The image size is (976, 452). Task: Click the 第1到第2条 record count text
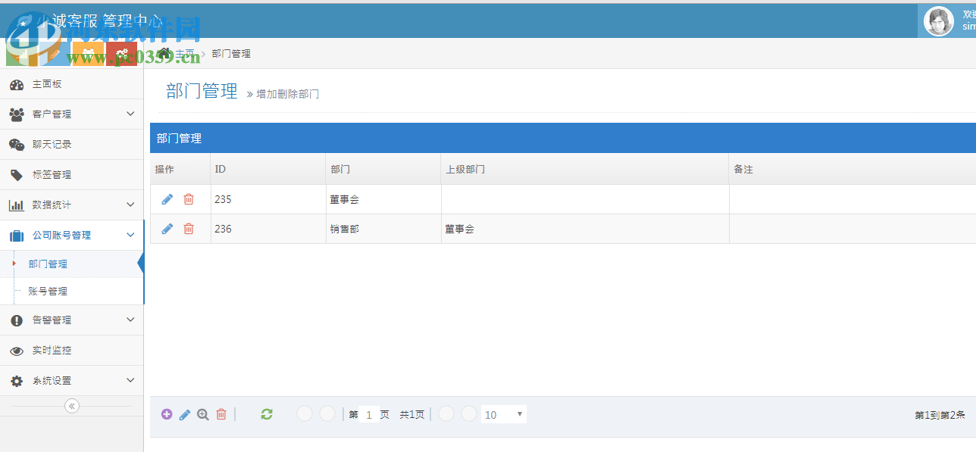[939, 415]
